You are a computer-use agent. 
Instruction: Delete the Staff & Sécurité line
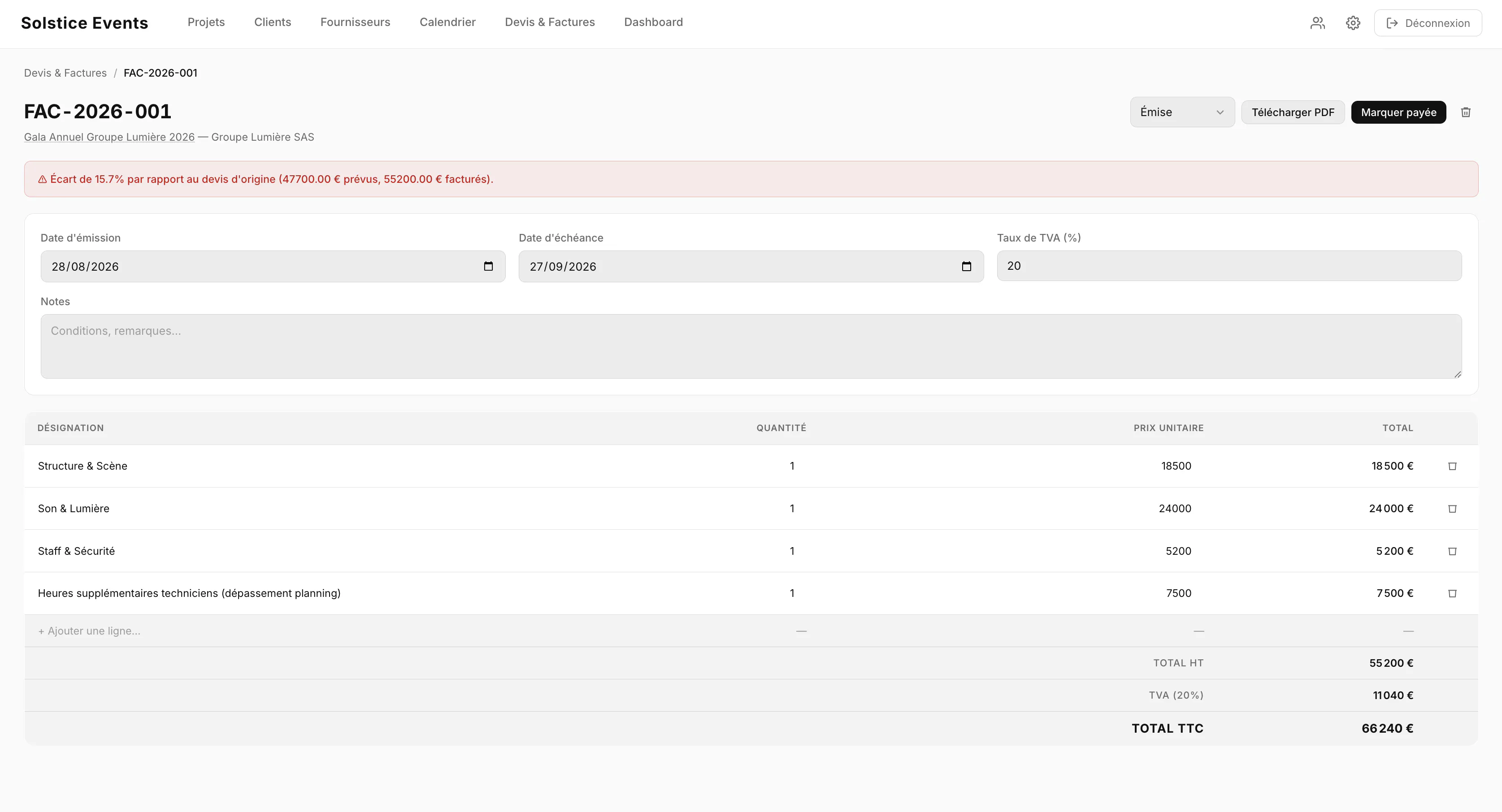pos(1452,551)
